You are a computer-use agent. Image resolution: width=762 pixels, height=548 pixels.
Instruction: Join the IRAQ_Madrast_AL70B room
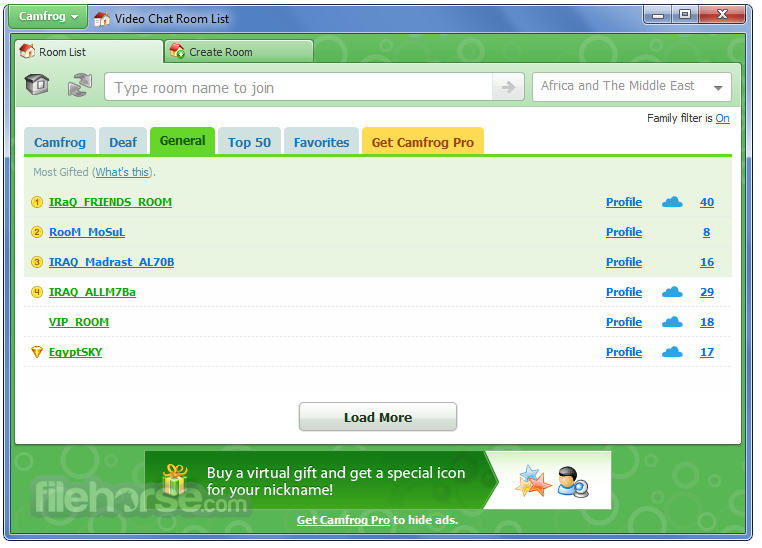[111, 262]
